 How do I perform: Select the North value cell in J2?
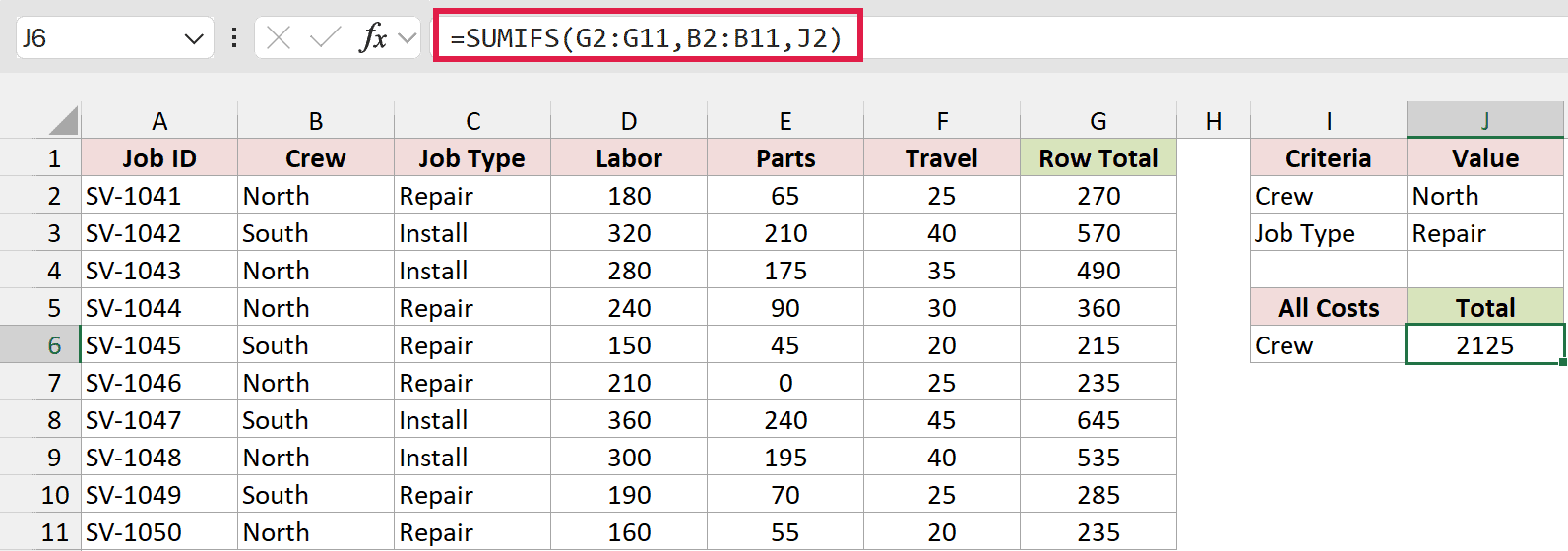pos(1485,196)
